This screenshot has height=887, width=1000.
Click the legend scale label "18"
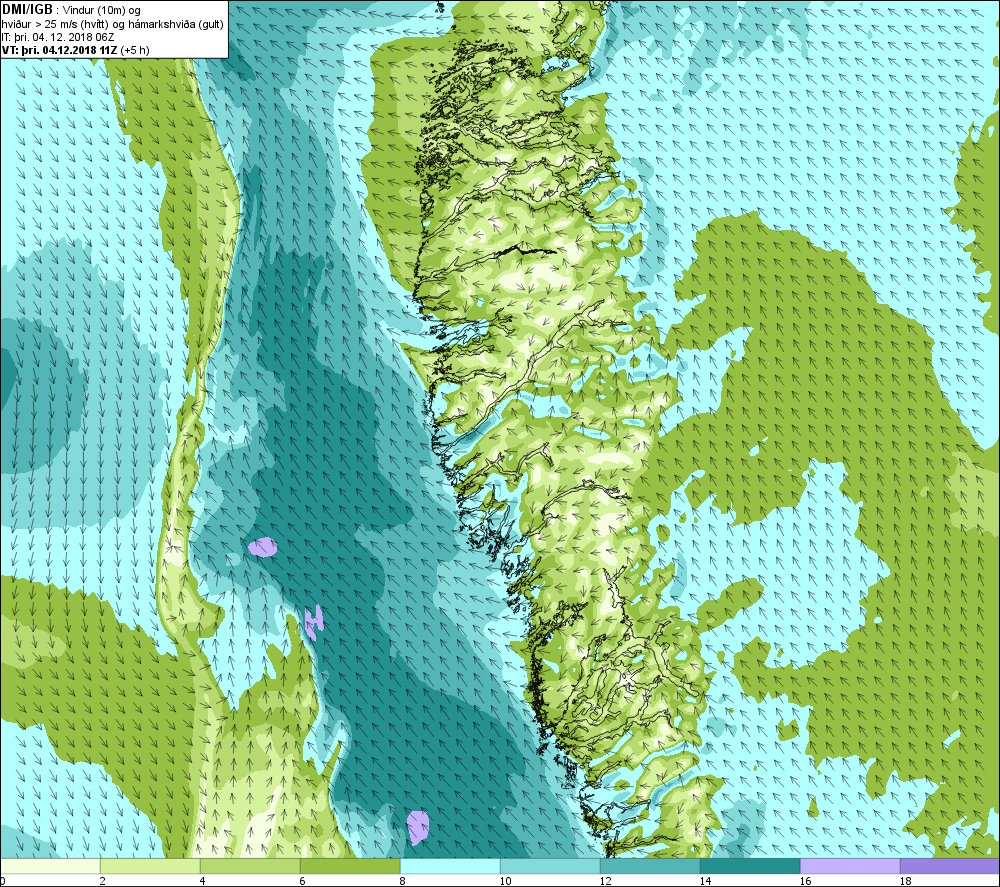tap(905, 881)
